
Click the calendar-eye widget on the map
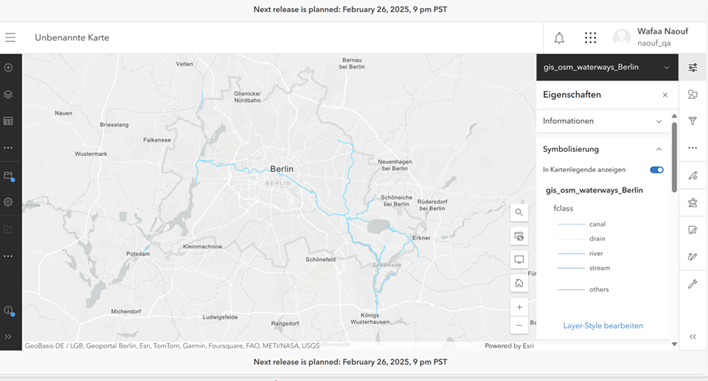click(x=519, y=236)
